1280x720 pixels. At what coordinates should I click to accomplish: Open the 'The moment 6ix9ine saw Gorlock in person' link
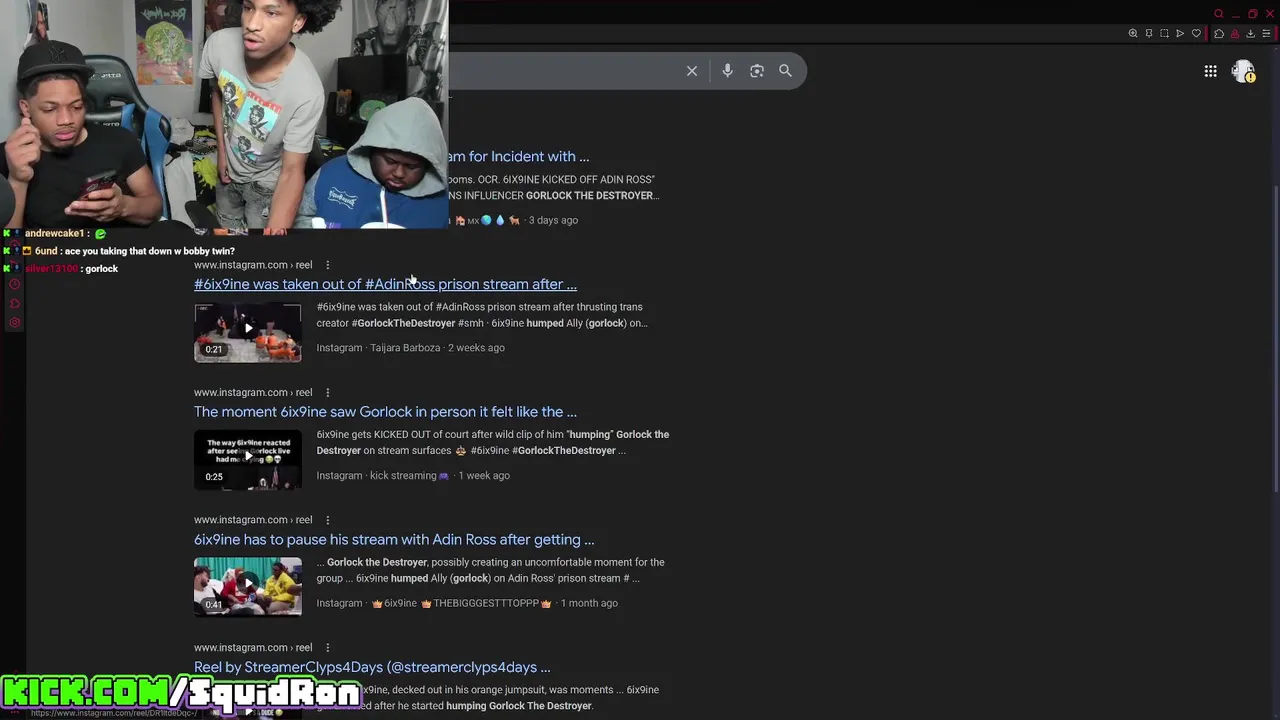point(385,412)
